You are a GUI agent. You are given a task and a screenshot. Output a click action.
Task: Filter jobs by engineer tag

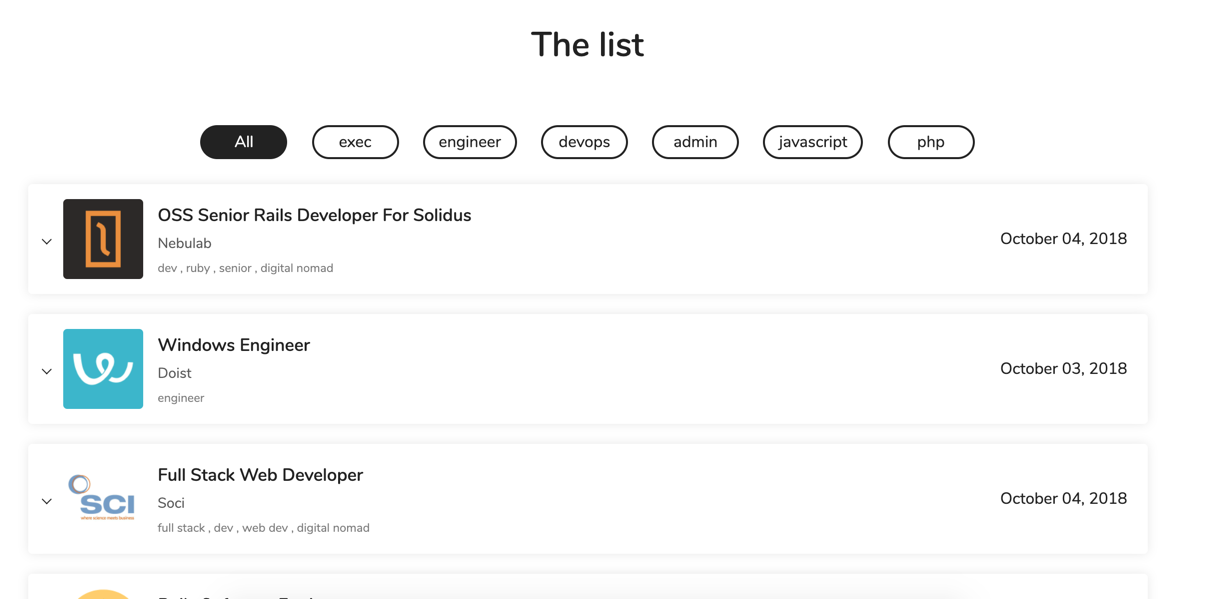(470, 142)
